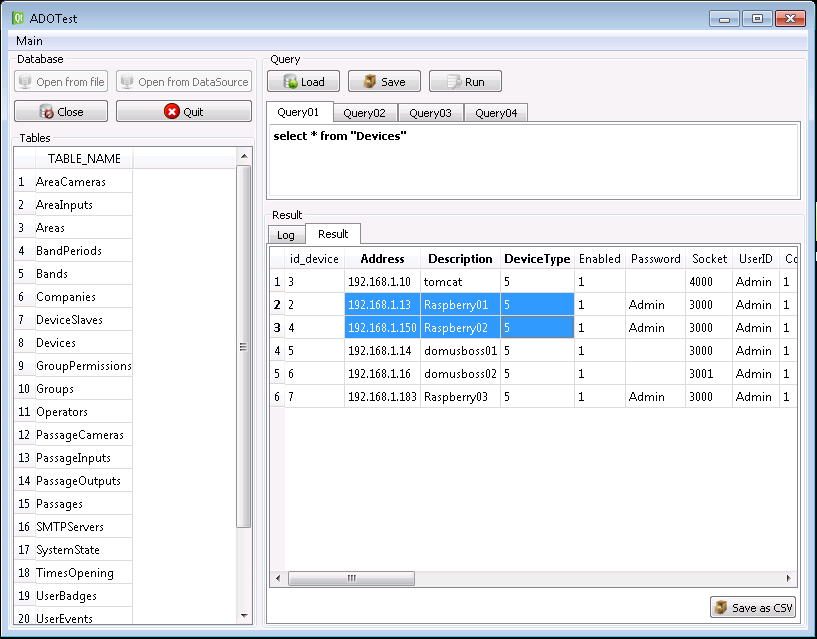Select the DeviceSlaves table
Viewport: 817px width, 639px height.
[83, 320]
